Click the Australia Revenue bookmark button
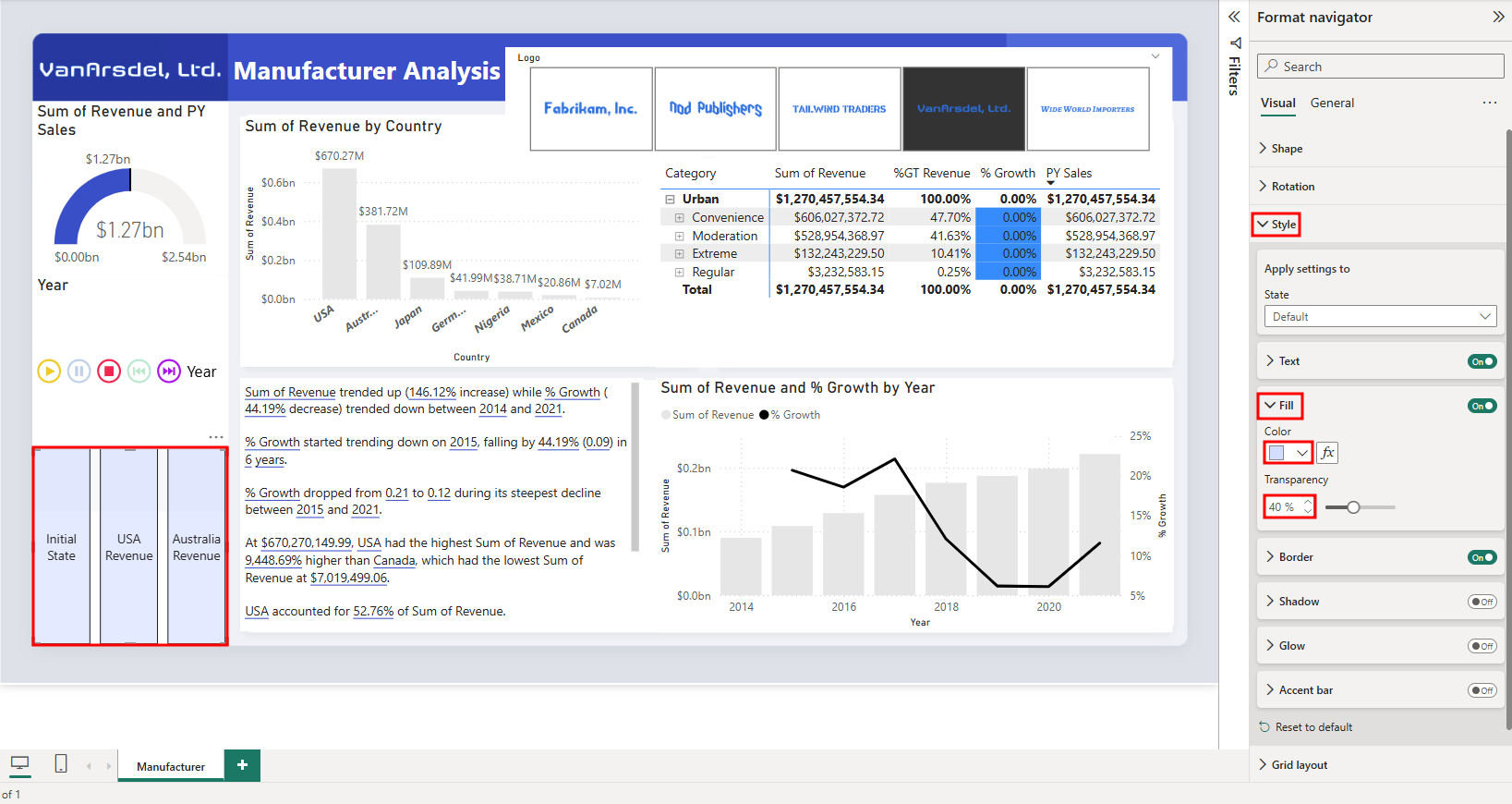1512x804 pixels. 197,547
